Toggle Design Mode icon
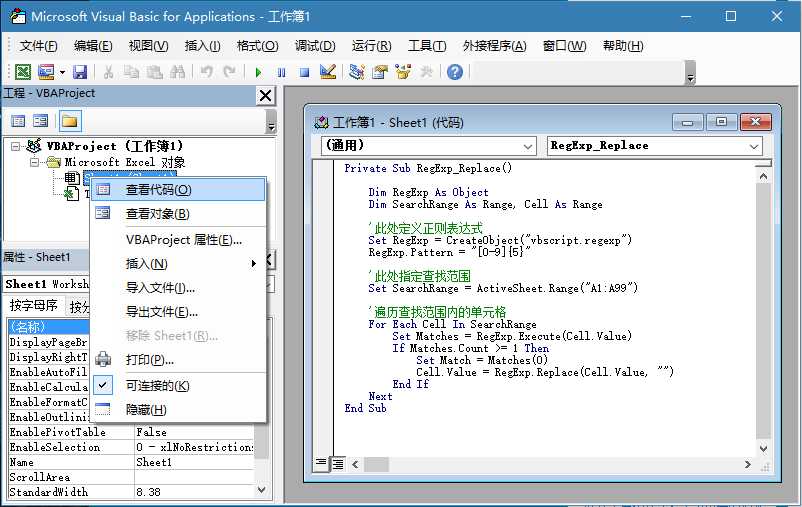 click(x=327, y=72)
